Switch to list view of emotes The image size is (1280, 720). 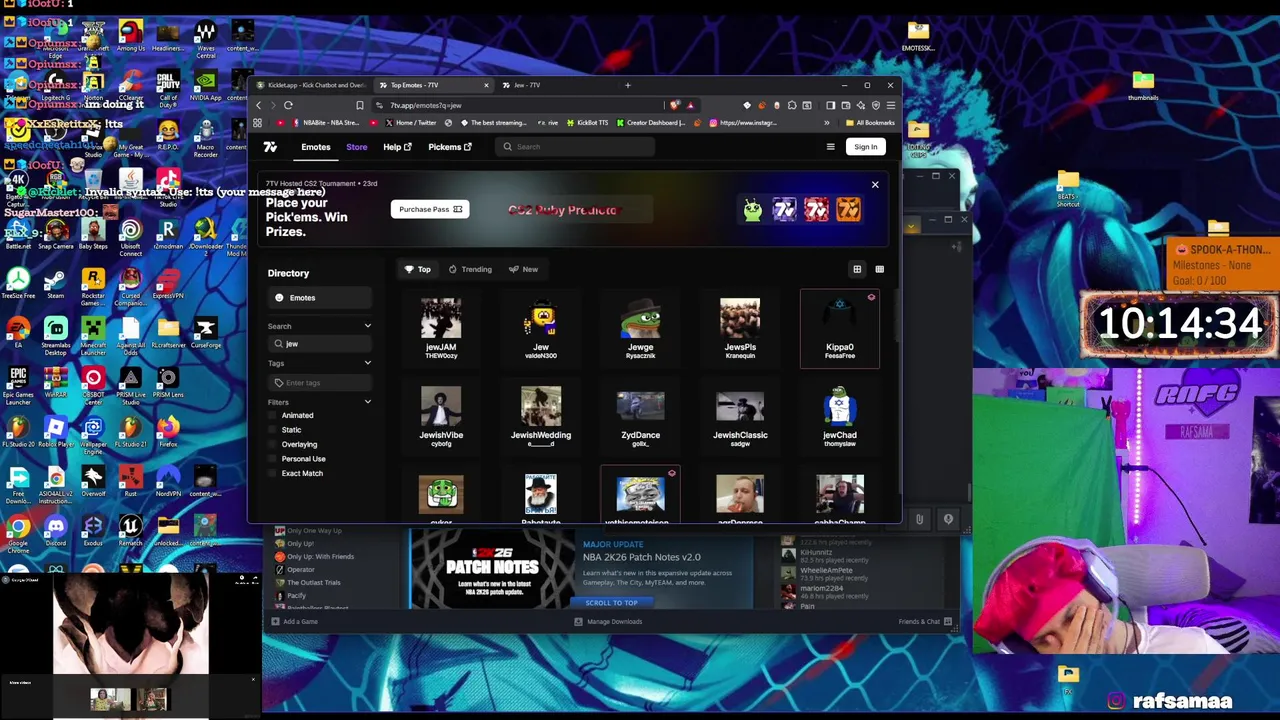880,269
